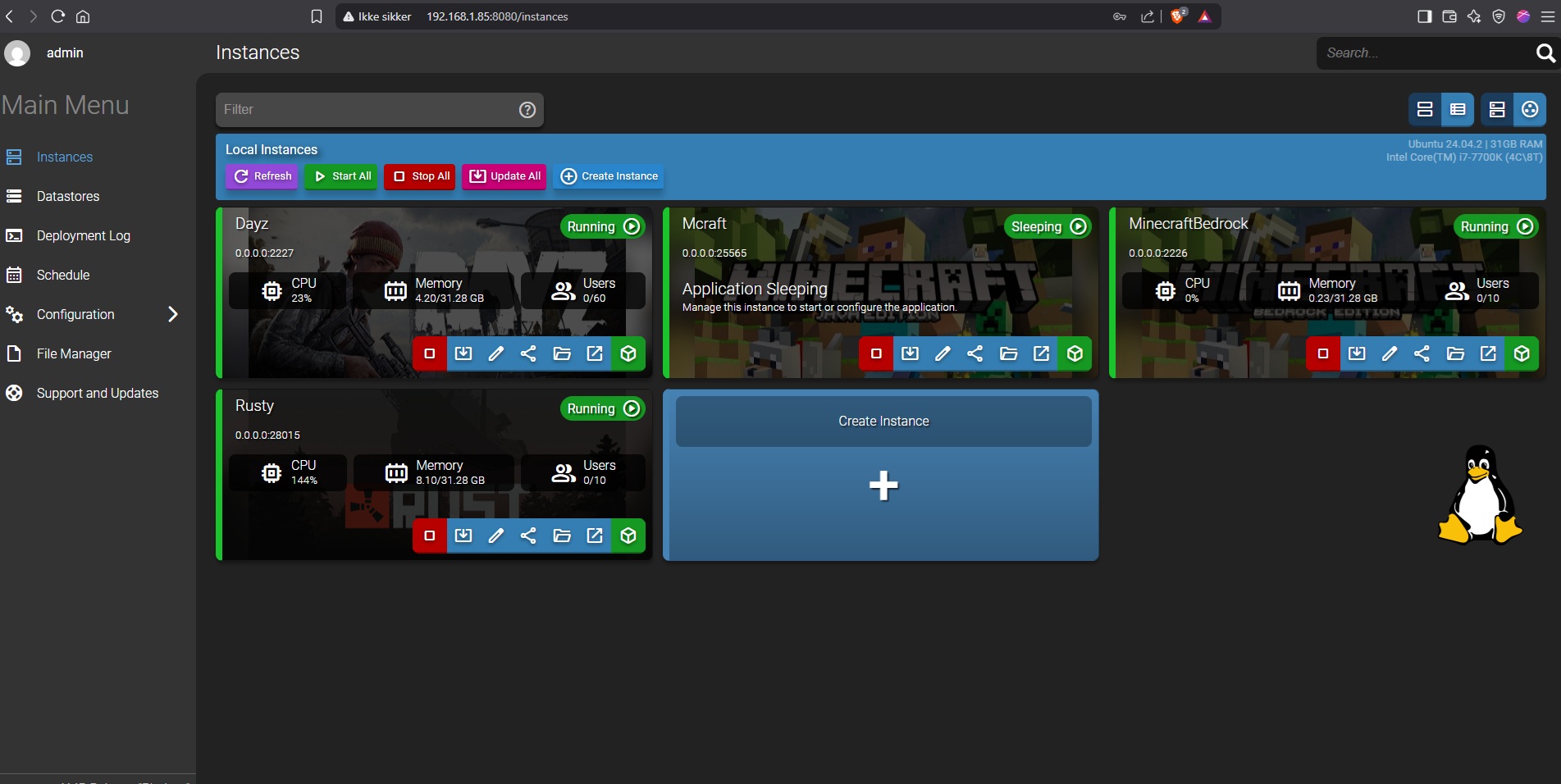1561x784 pixels.
Task: Click the Search input field
Action: (x=1426, y=53)
